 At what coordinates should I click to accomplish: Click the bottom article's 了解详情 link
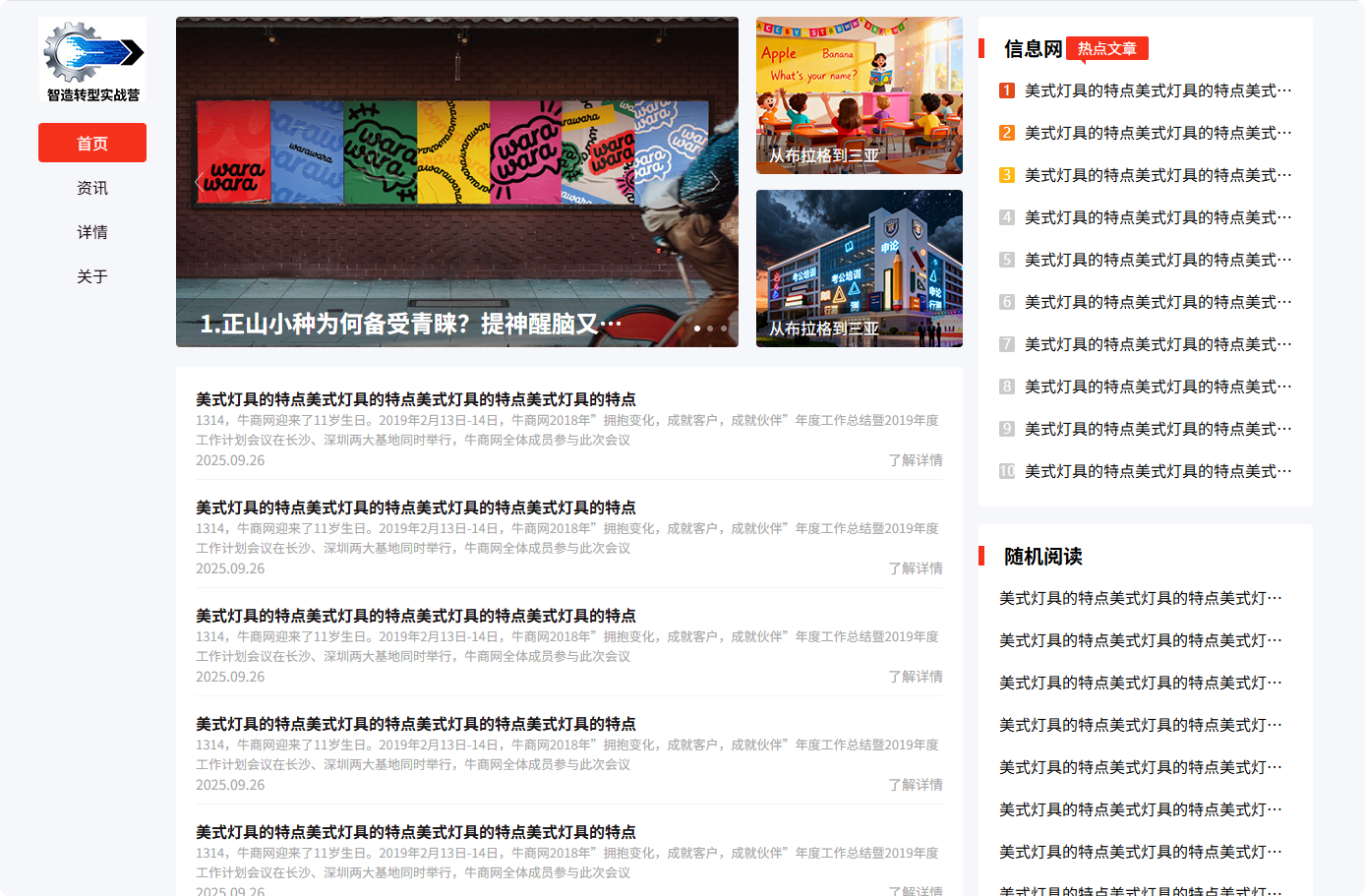pyautogui.click(x=916, y=891)
